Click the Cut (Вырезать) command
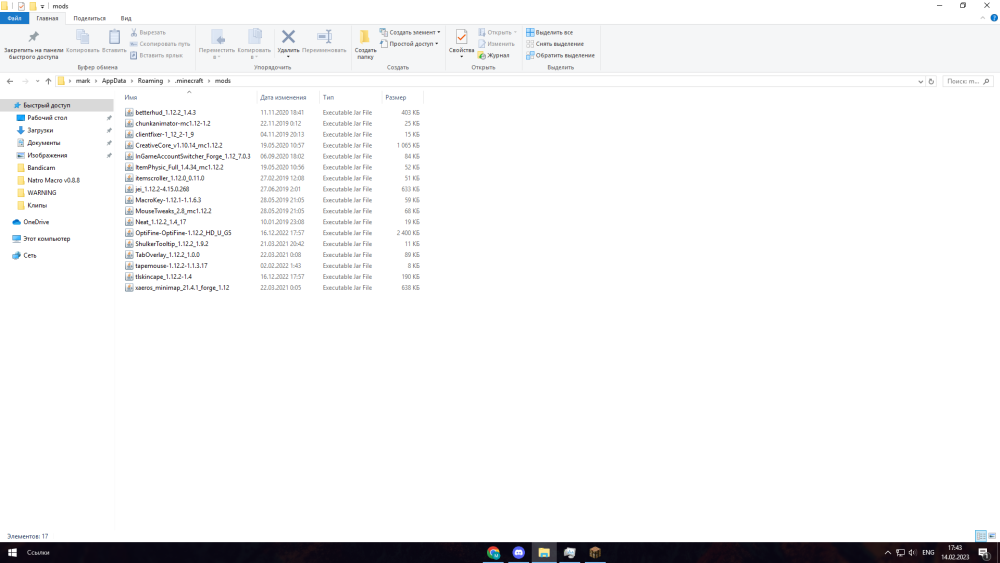This screenshot has height=563, width=1000. tap(148, 33)
